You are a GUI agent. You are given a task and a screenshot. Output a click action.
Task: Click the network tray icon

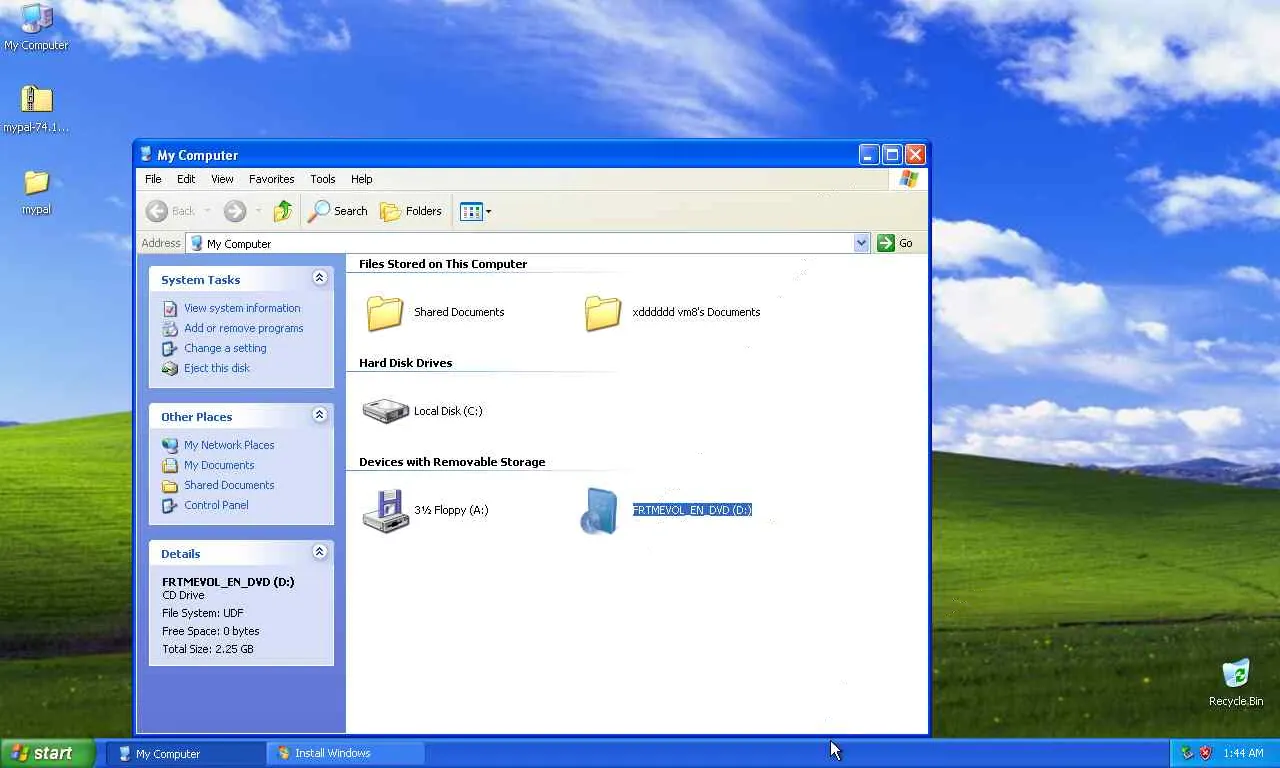click(1187, 753)
